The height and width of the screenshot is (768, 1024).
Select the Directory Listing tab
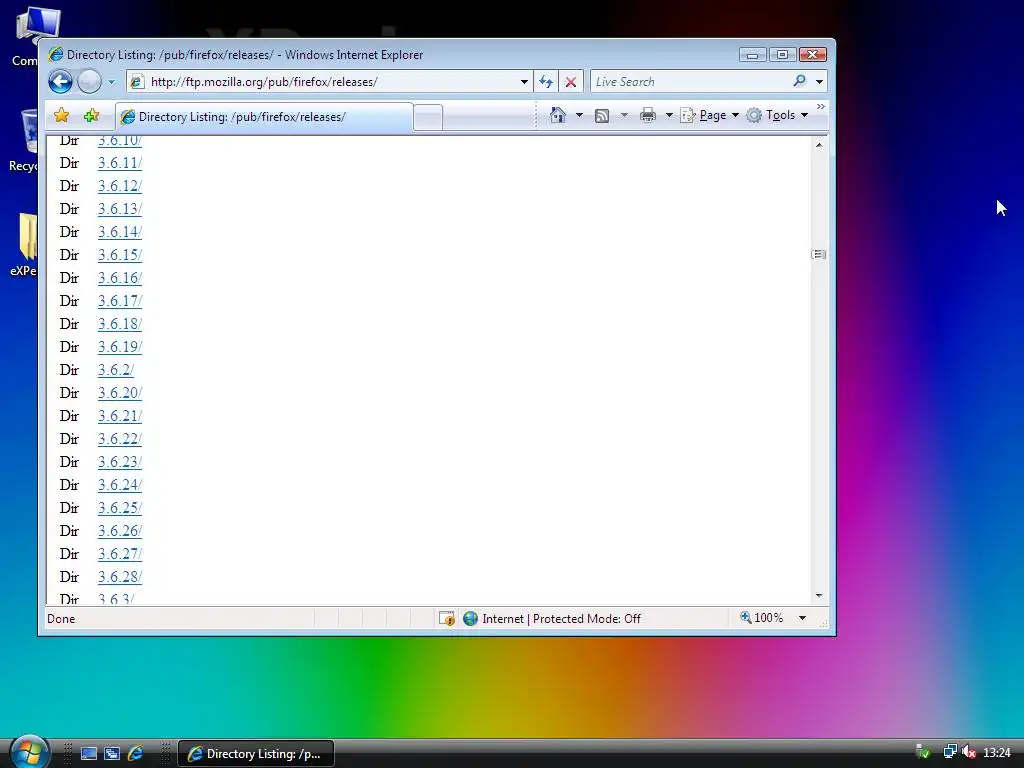tap(264, 117)
